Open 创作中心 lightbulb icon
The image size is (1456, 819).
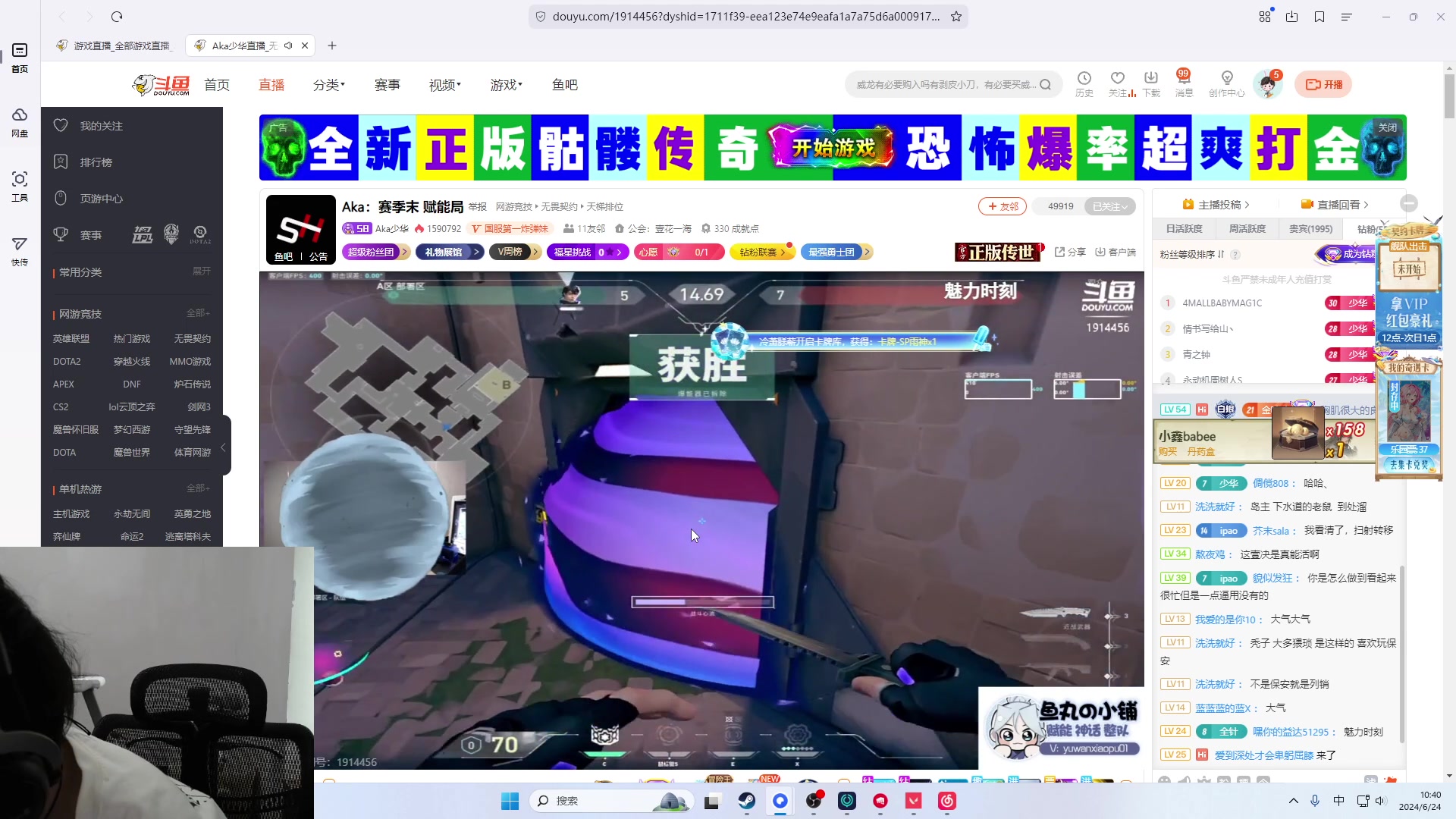1227,83
